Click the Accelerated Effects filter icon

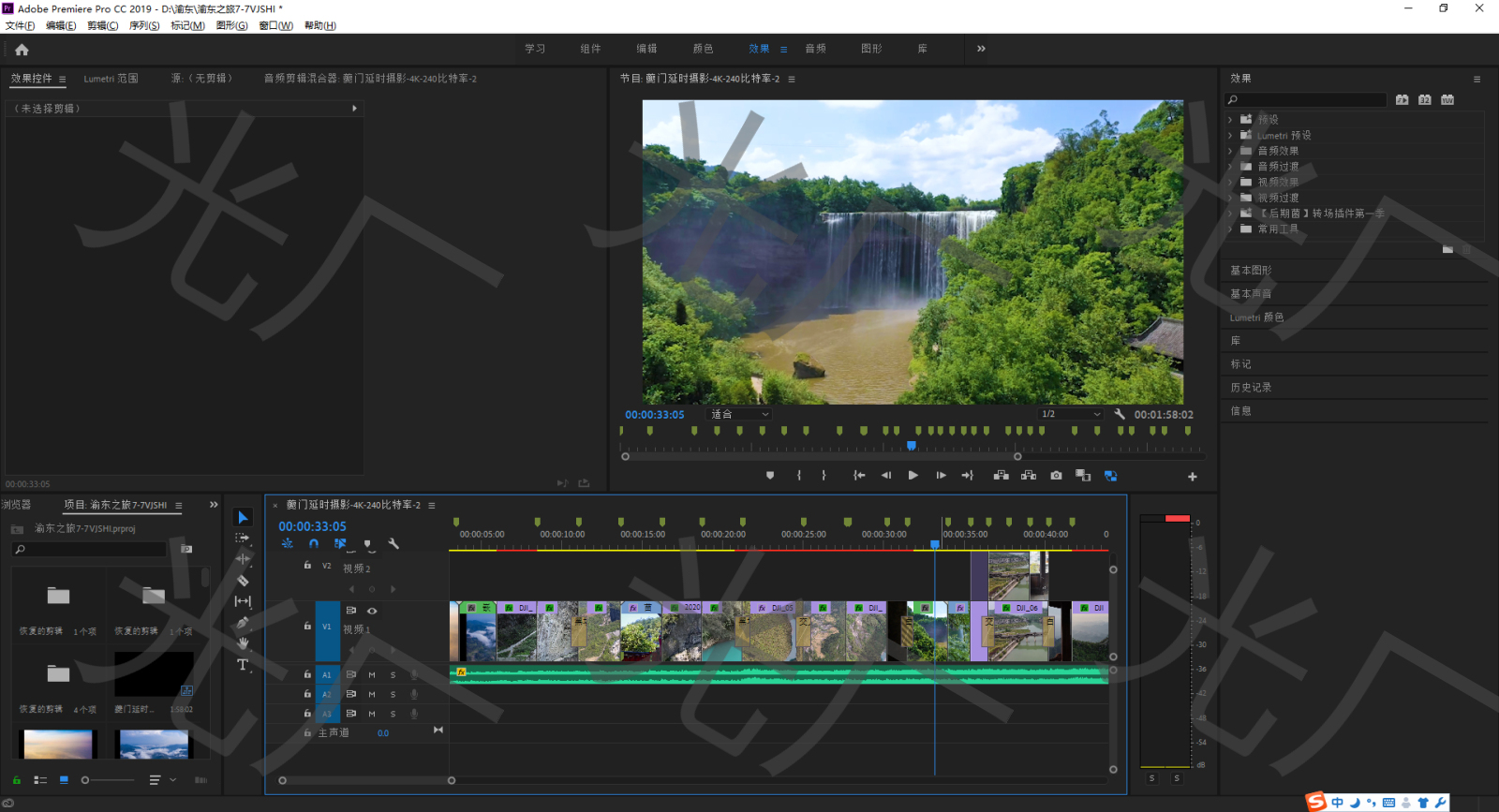tap(1402, 100)
